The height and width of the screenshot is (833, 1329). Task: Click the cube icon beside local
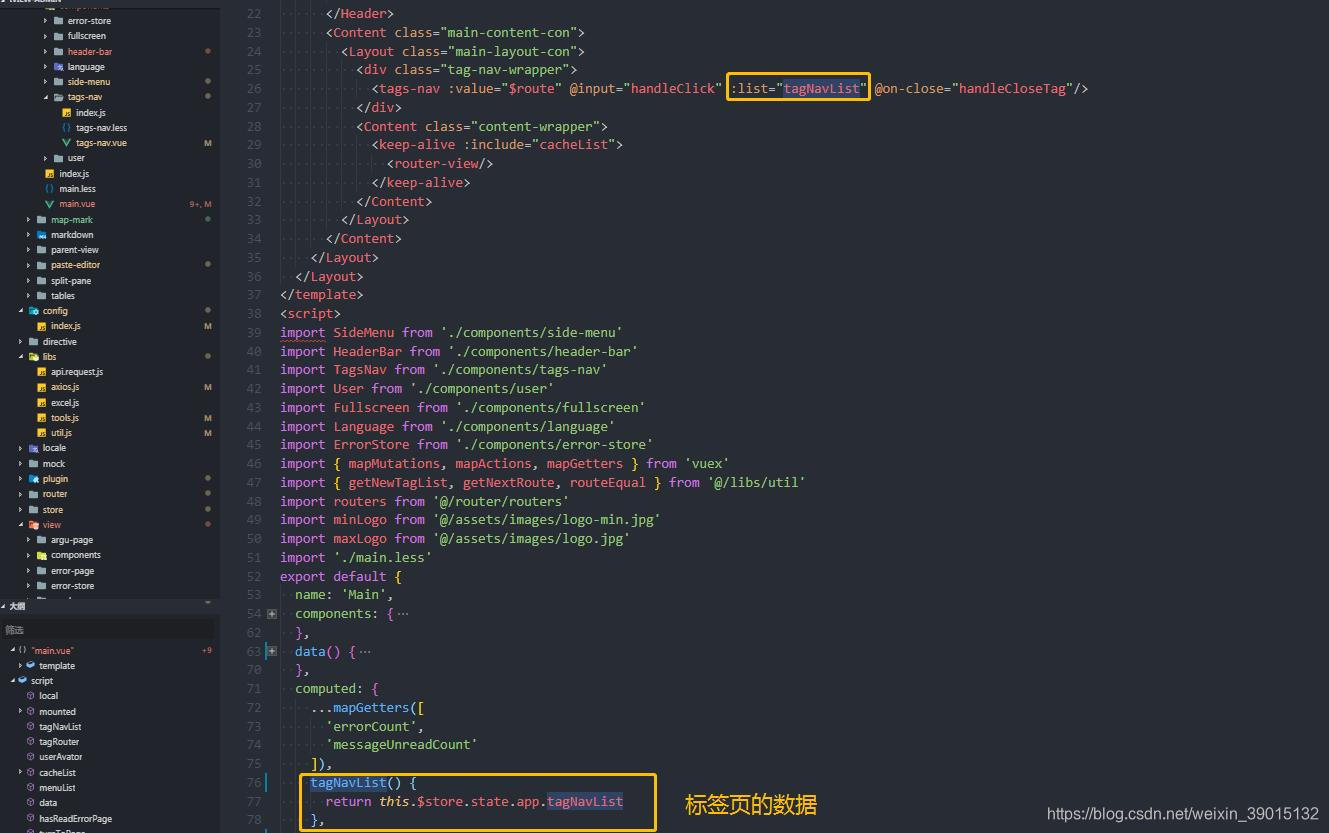click(x=30, y=696)
